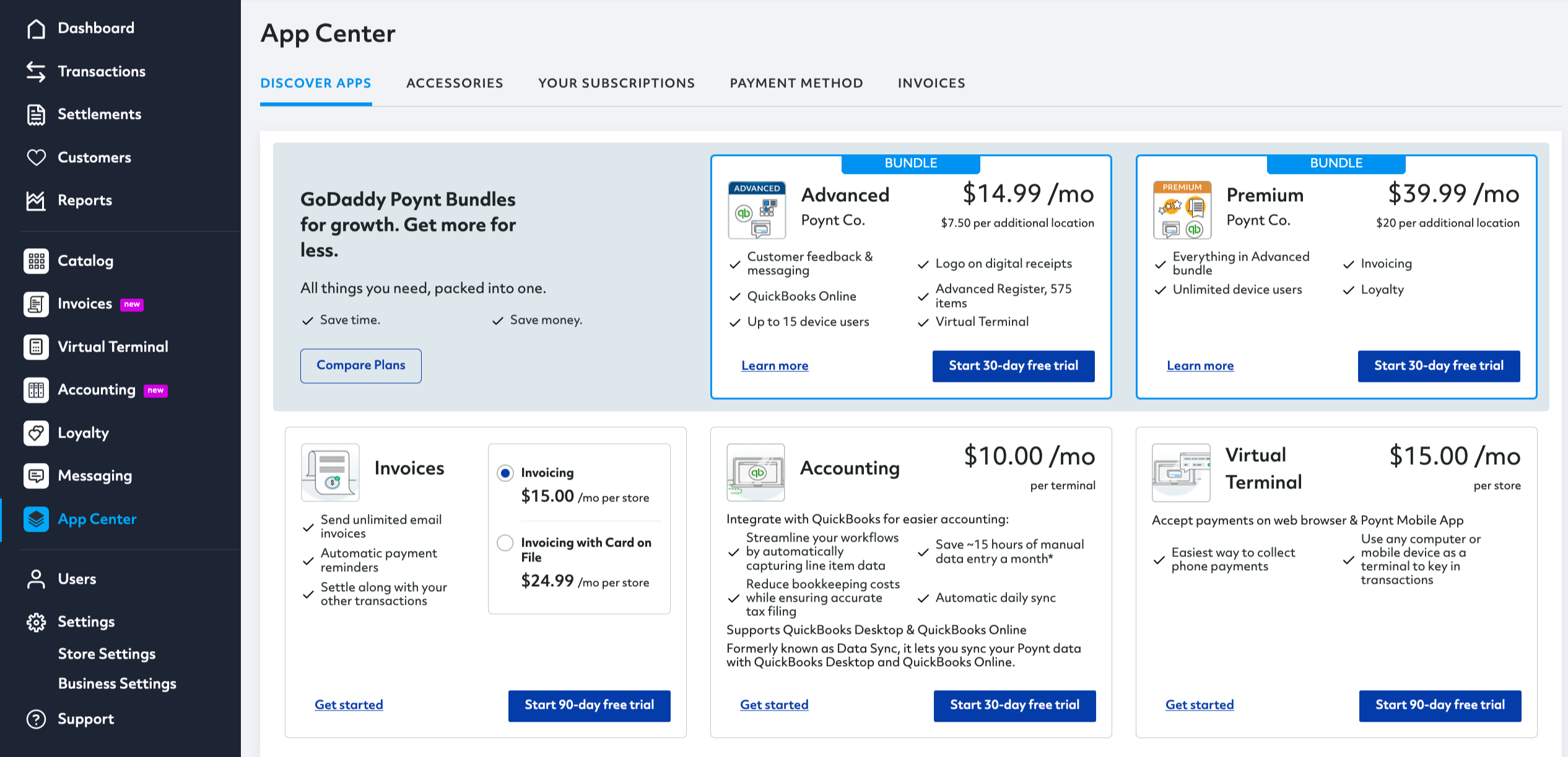Select Invoicing with Card on File option
The width and height of the screenshot is (1568, 757).
(x=505, y=543)
